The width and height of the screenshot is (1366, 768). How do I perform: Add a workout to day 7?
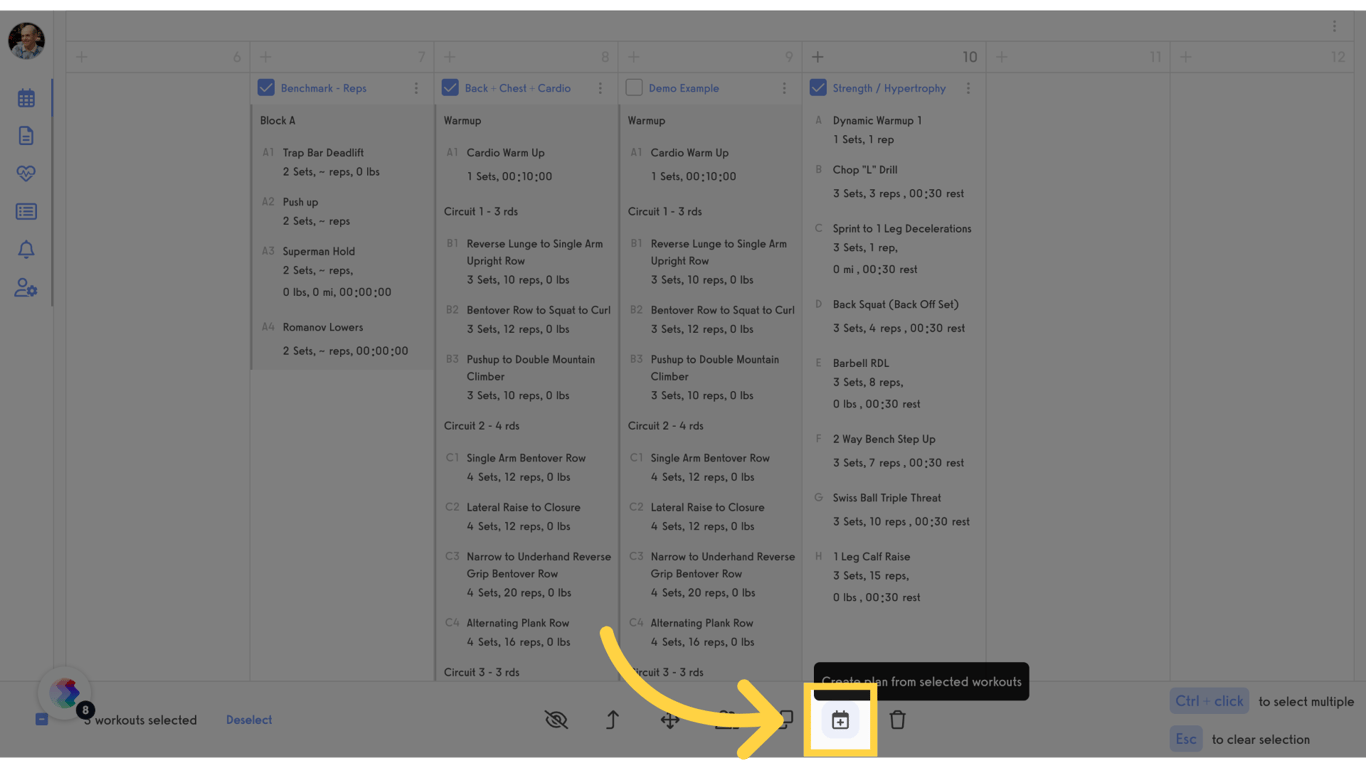(266, 57)
